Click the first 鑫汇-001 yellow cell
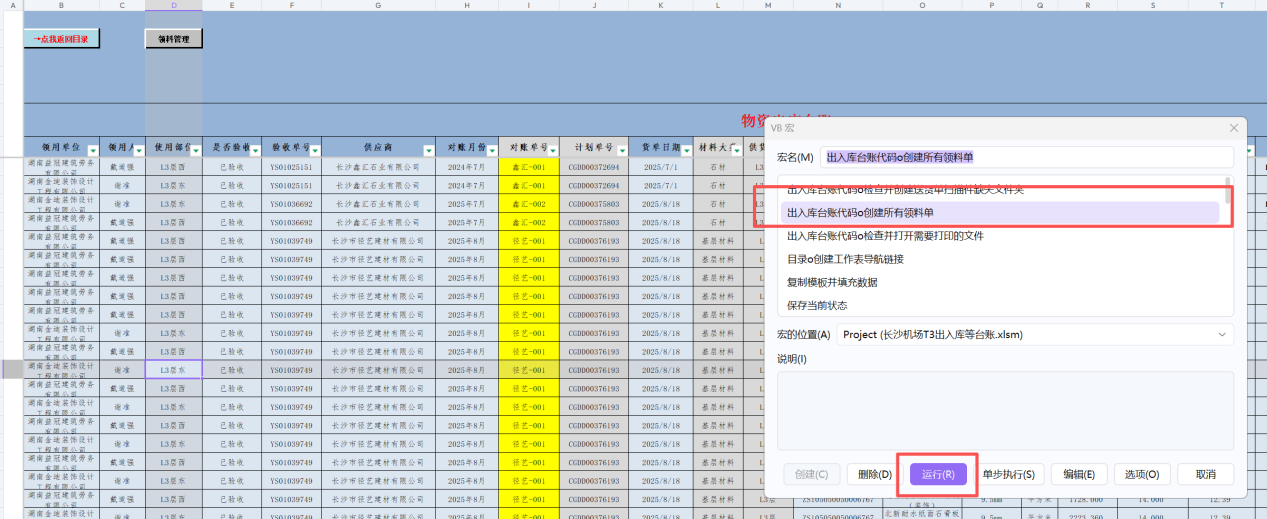1267x519 pixels. coord(529,167)
